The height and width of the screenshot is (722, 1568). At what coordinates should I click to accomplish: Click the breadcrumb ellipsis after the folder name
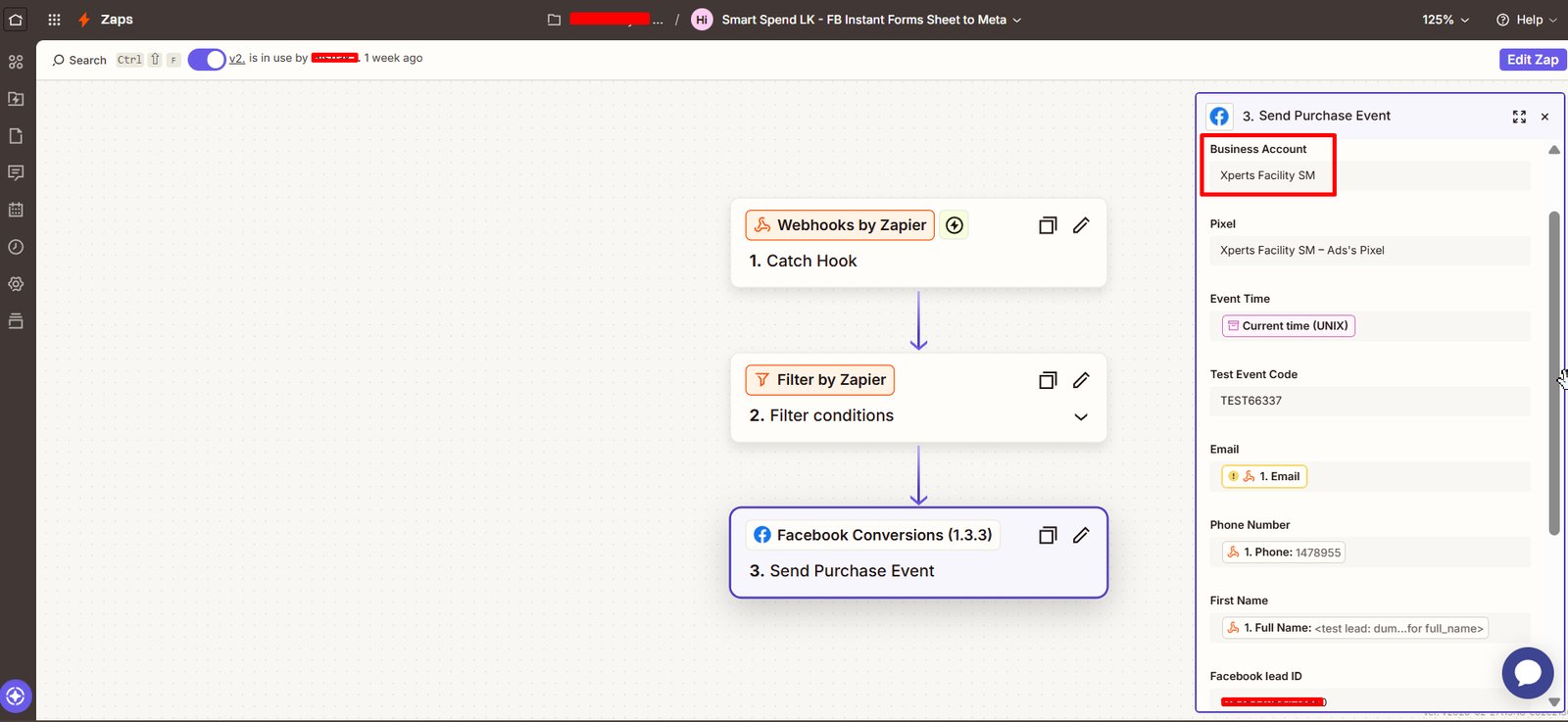click(x=658, y=20)
